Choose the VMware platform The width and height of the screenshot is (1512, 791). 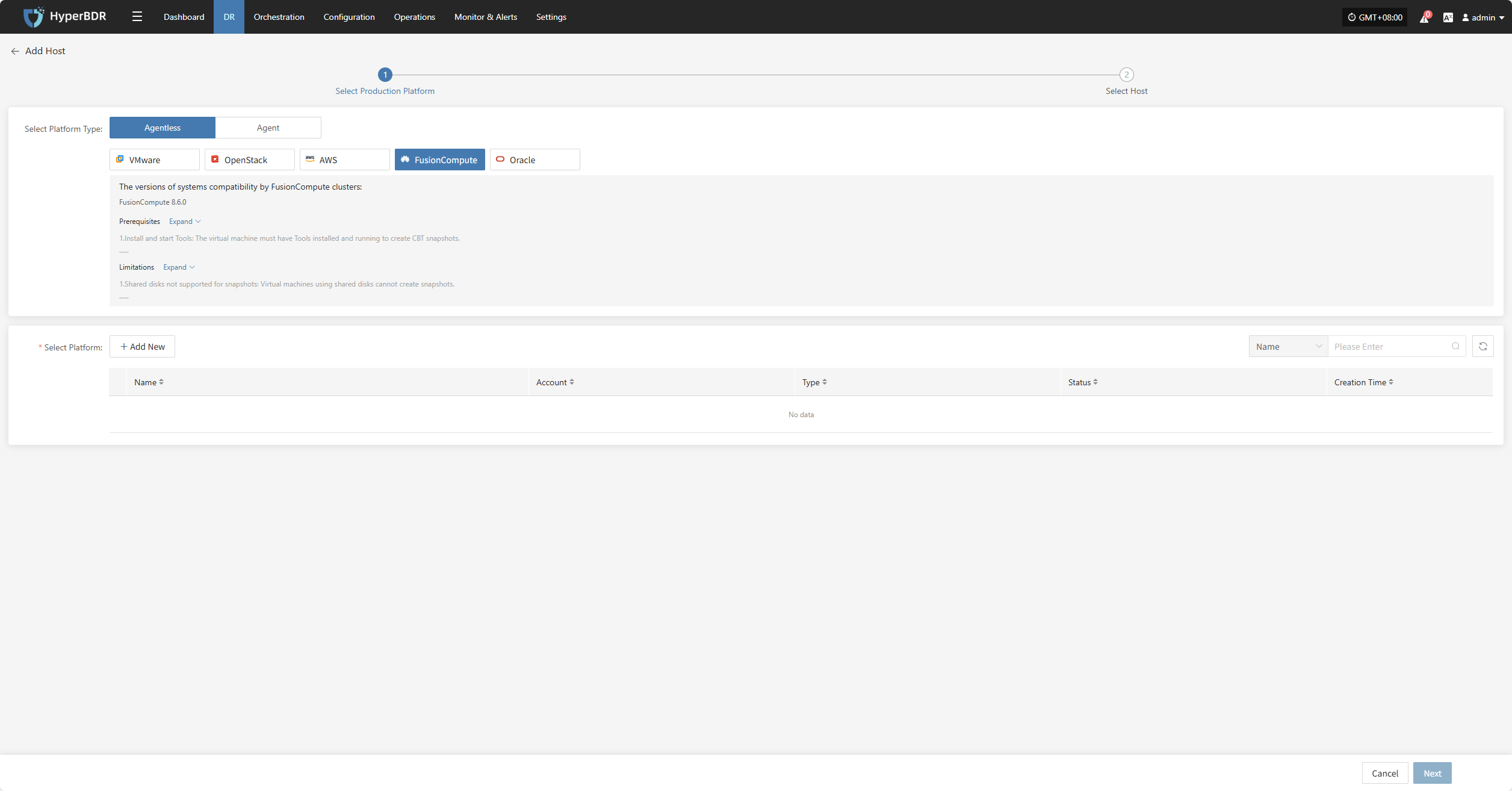[x=155, y=160]
